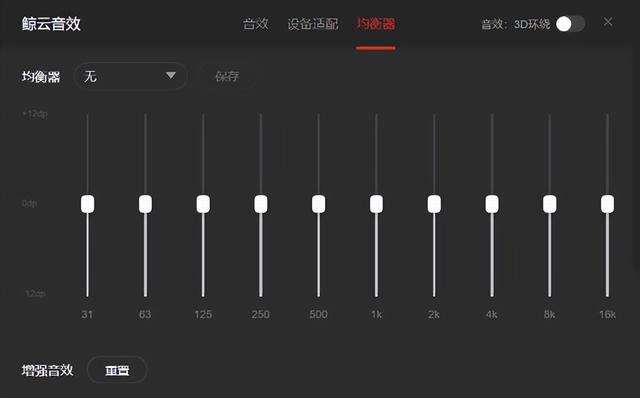The width and height of the screenshot is (640, 398).
Task: Click the 125 Hz band slider handle
Action: coord(203,204)
